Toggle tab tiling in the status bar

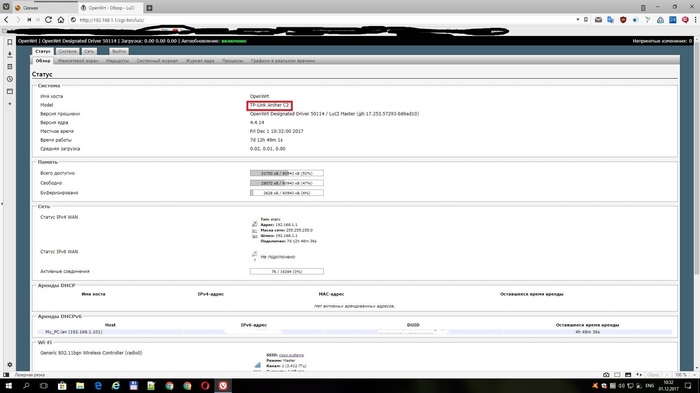click(617, 375)
